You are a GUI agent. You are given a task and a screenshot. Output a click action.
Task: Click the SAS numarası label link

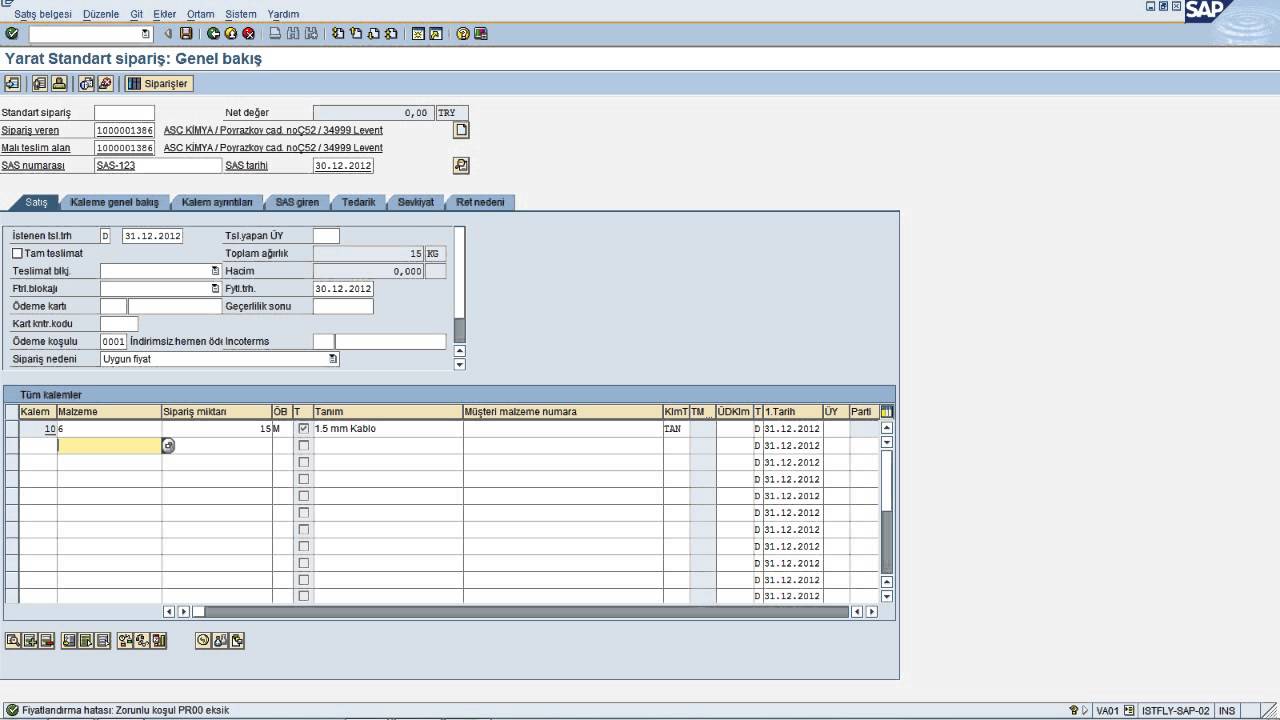pos(33,165)
